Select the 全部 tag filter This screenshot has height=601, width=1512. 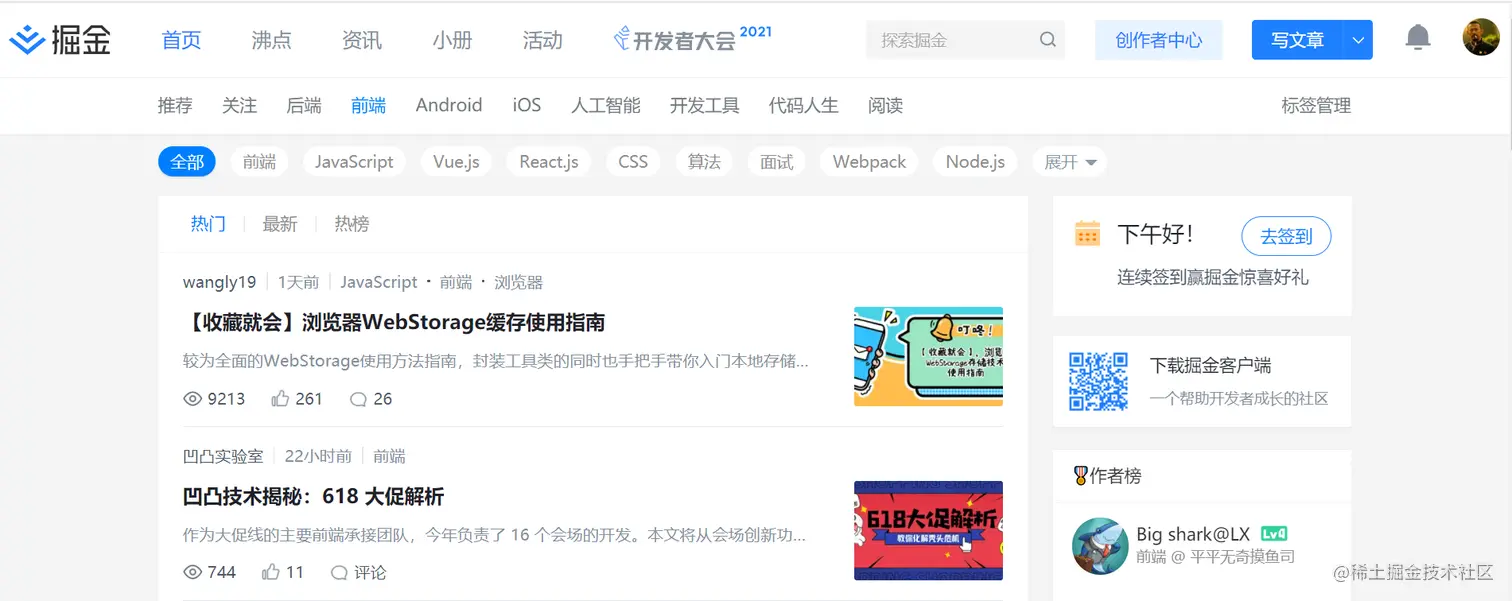[187, 162]
